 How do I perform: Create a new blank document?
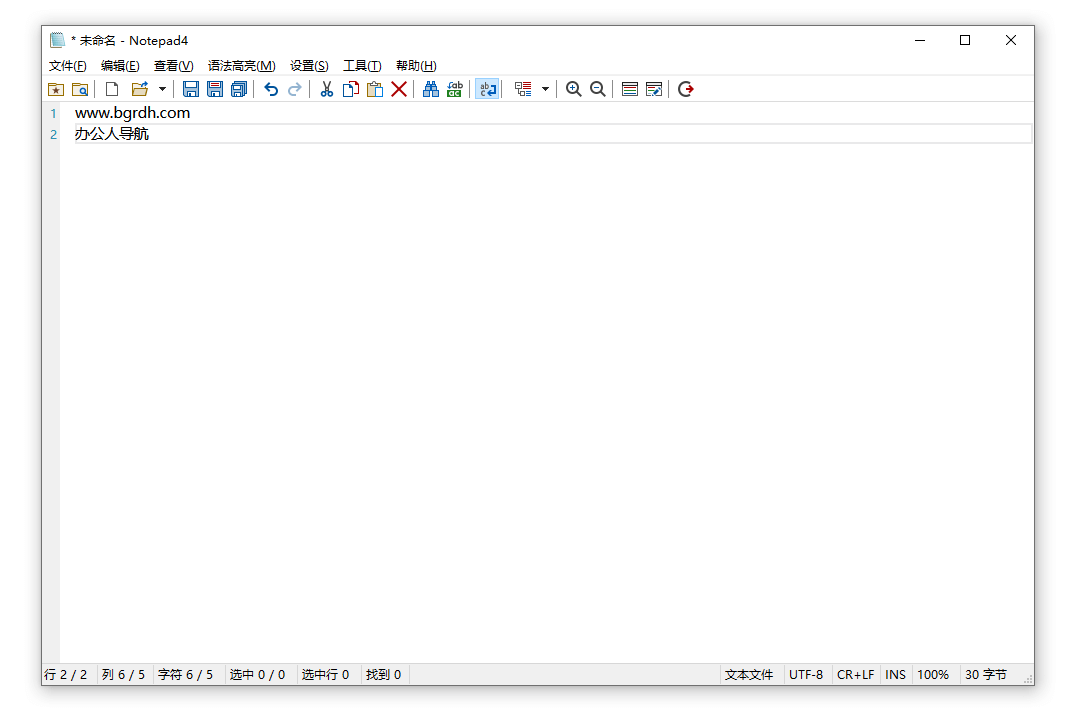click(x=112, y=89)
